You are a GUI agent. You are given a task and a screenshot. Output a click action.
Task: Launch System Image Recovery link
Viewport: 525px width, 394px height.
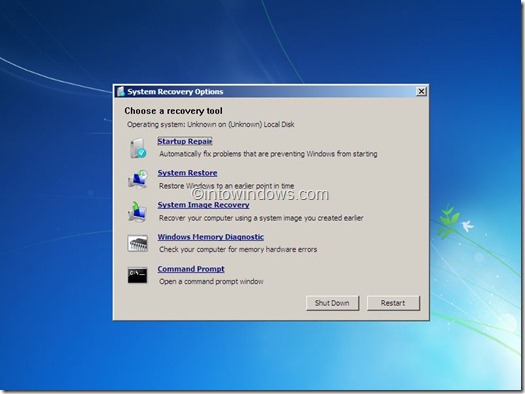pyautogui.click(x=204, y=205)
